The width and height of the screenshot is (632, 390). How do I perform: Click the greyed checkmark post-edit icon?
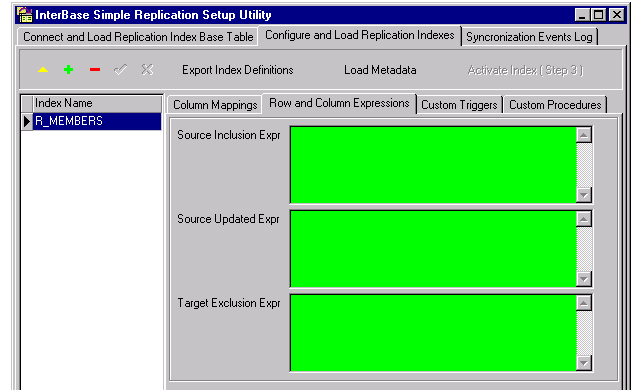(x=121, y=70)
